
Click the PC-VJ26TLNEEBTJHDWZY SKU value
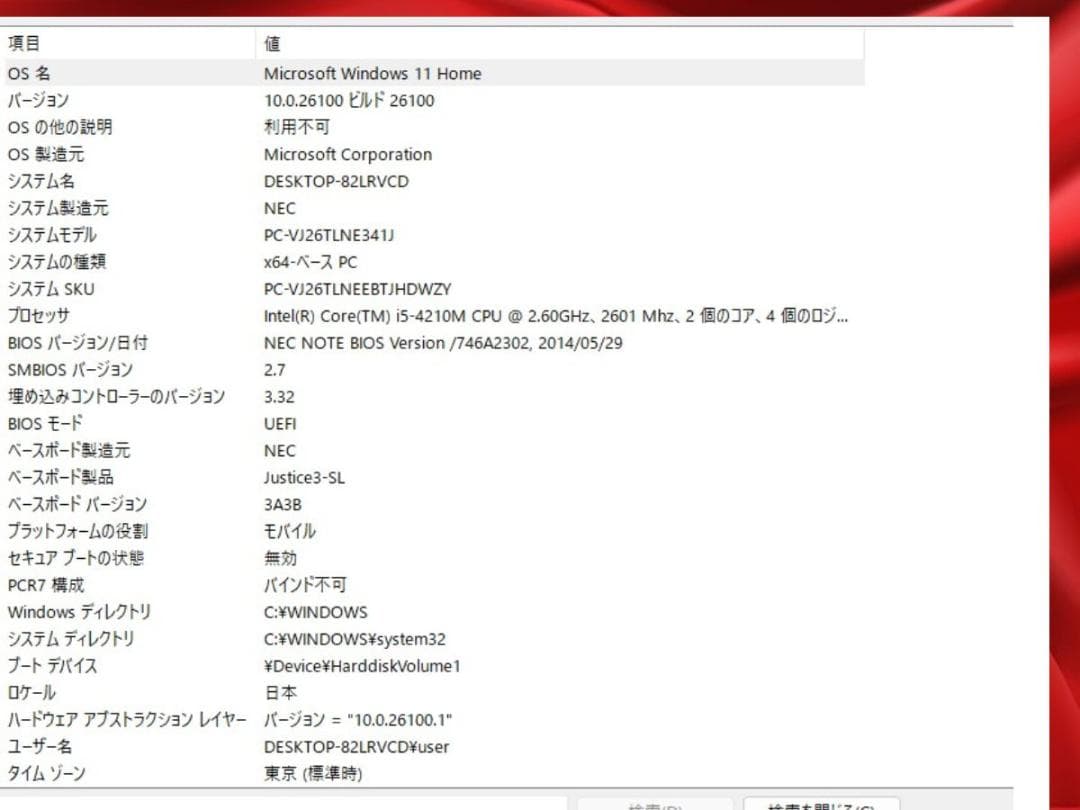[357, 289]
